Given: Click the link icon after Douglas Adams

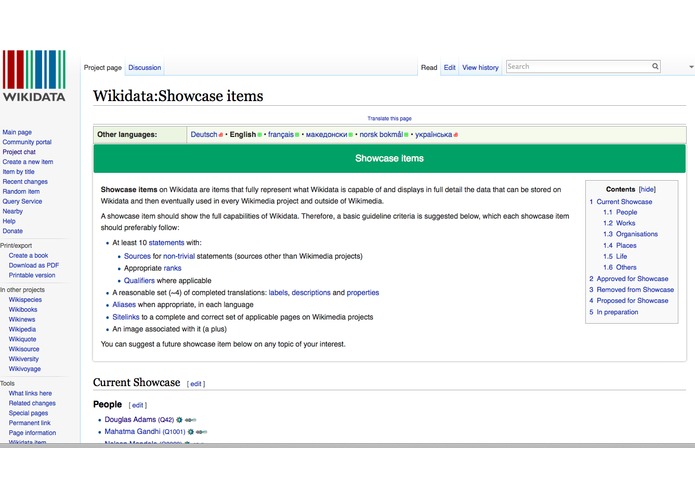Looking at the screenshot, I should click(x=190, y=420).
